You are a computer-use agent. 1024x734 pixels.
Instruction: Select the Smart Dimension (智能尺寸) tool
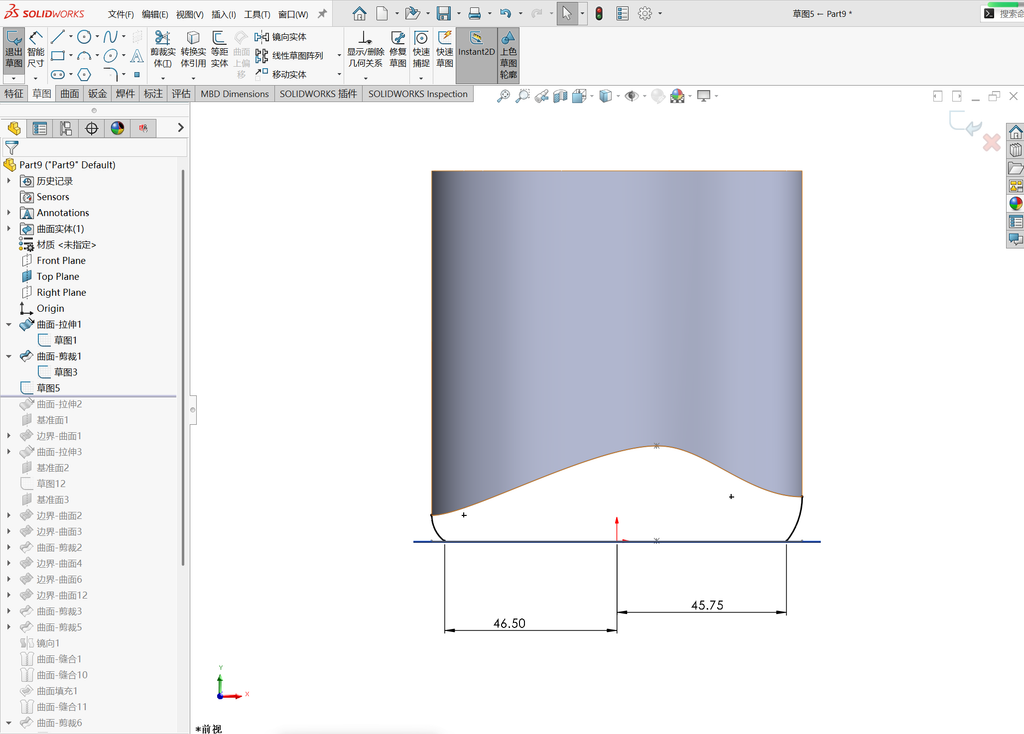click(x=36, y=51)
